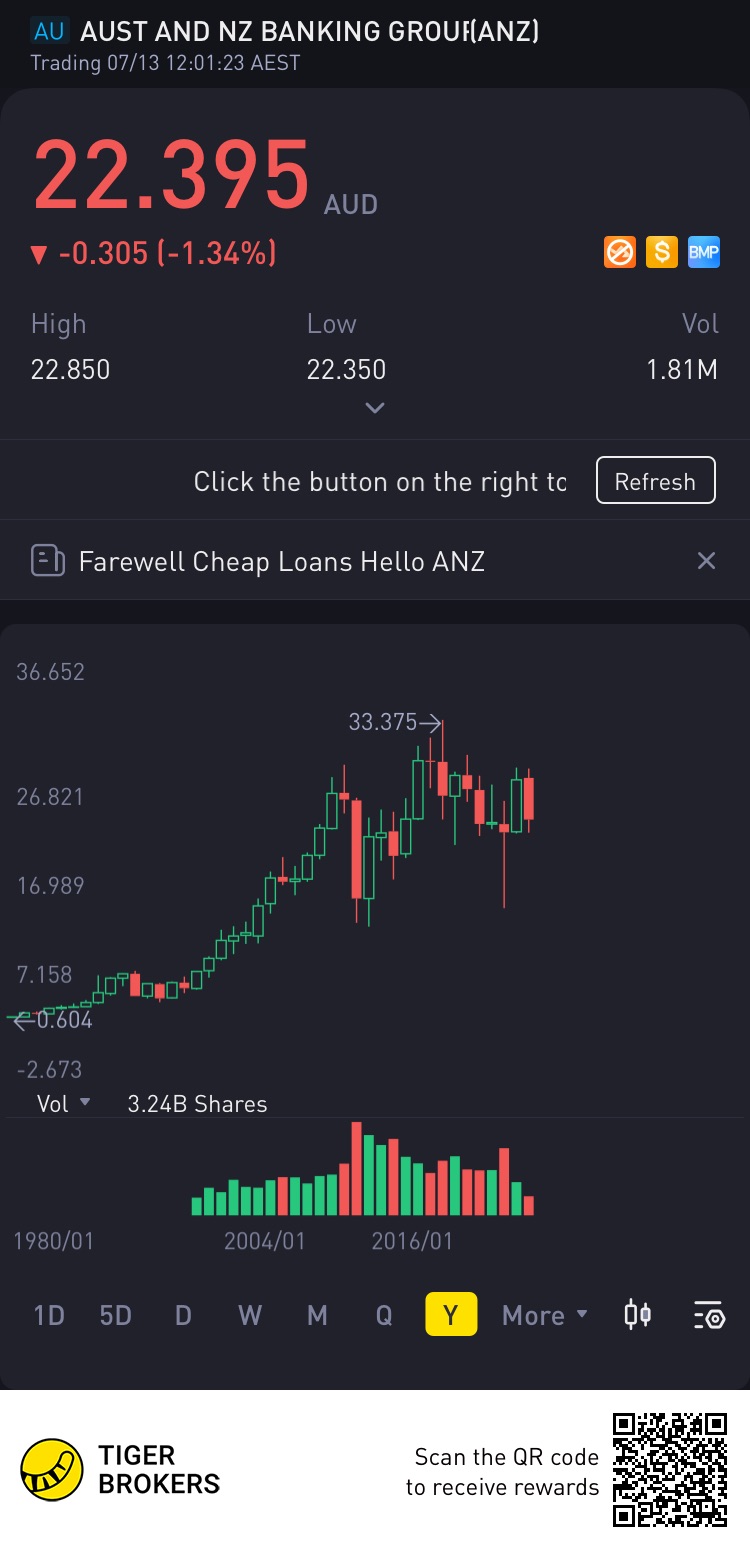This screenshot has height=1550, width=750.
Task: Tap the QR code for rewards
Action: [x=669, y=1469]
